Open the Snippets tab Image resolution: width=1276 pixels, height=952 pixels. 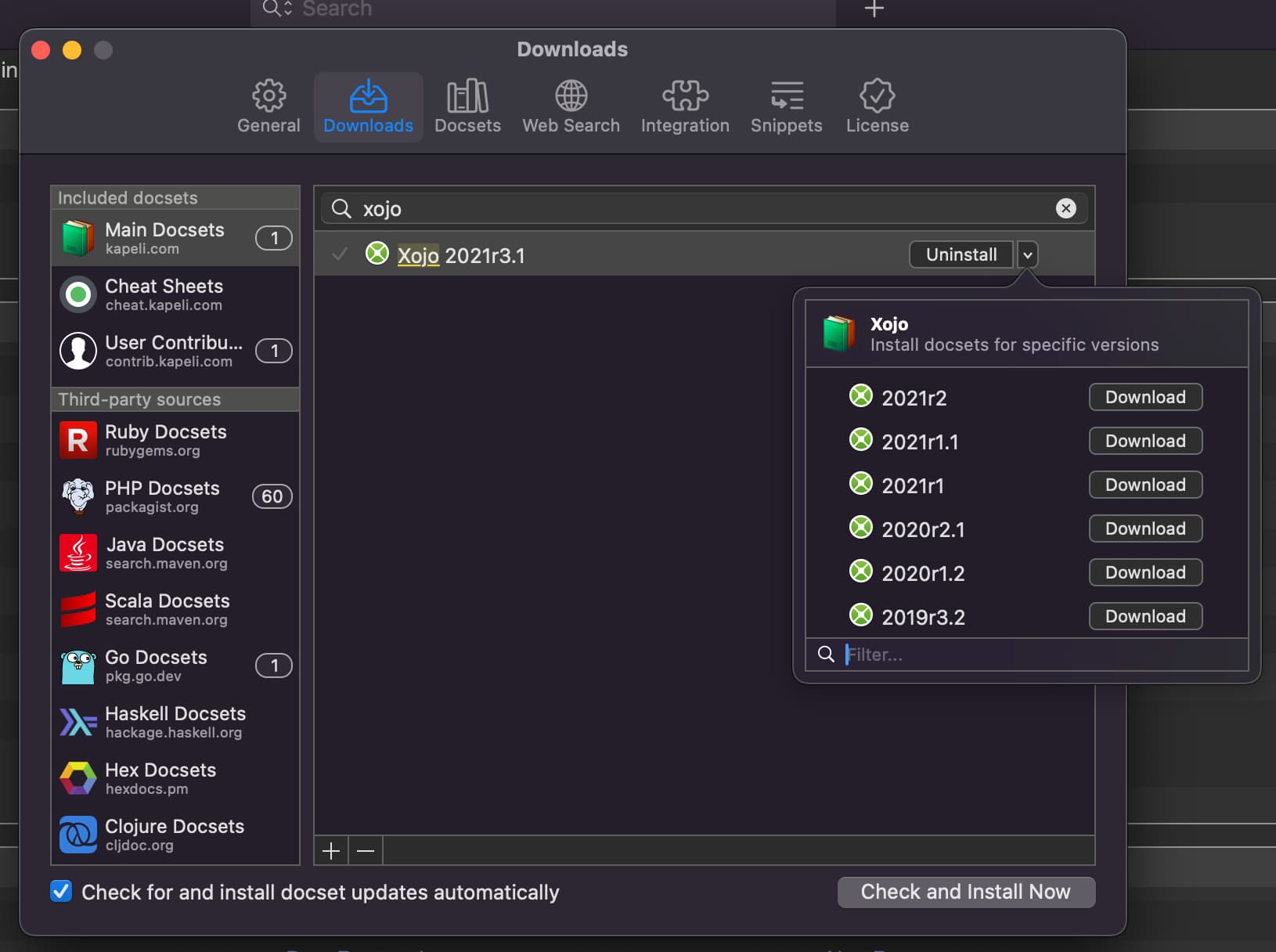tap(786, 107)
